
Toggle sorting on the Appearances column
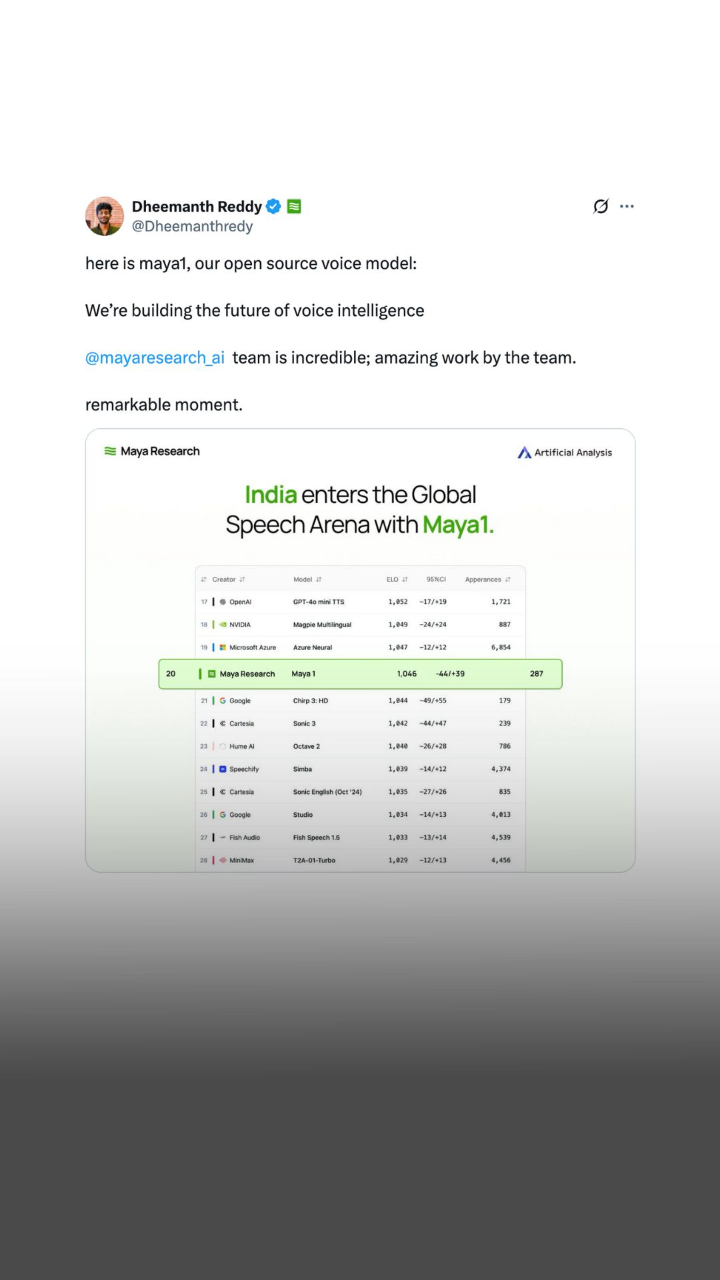click(x=508, y=578)
